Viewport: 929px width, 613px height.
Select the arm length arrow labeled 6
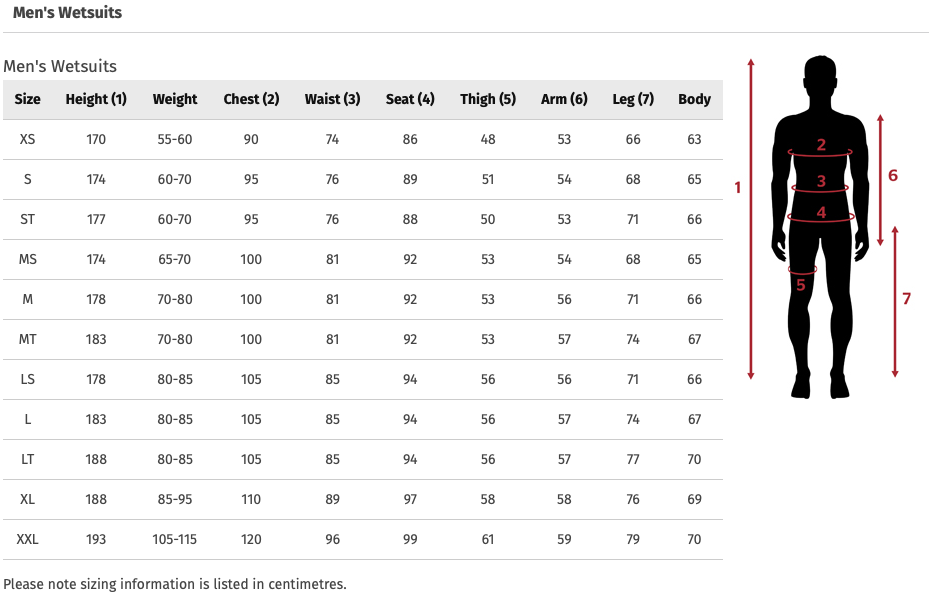point(880,180)
